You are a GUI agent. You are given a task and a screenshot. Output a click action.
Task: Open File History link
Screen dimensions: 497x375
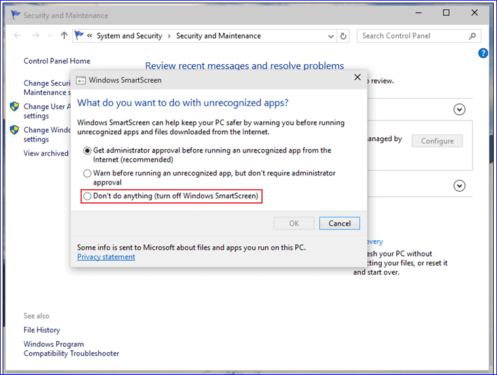[42, 330]
